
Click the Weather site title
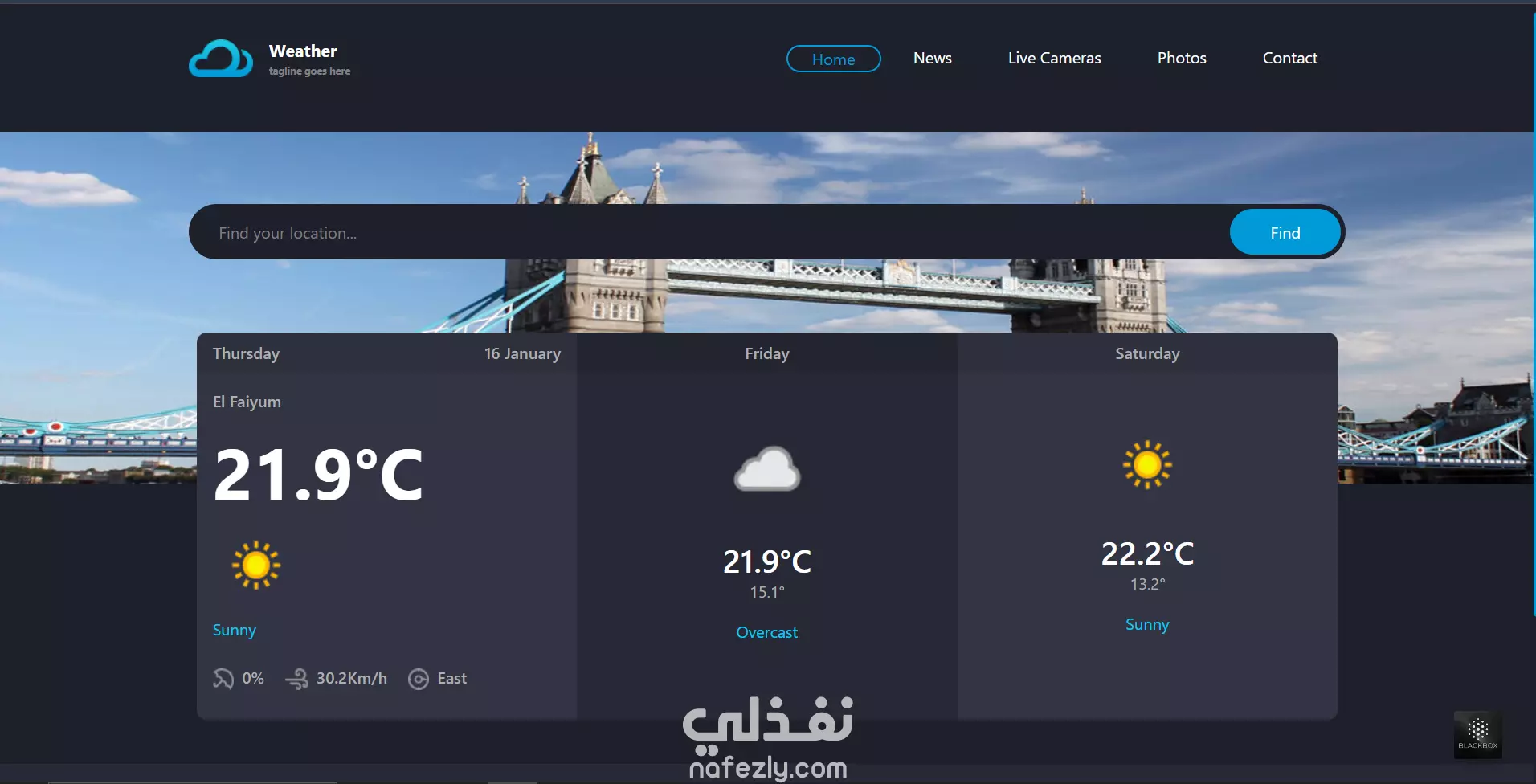(x=303, y=51)
